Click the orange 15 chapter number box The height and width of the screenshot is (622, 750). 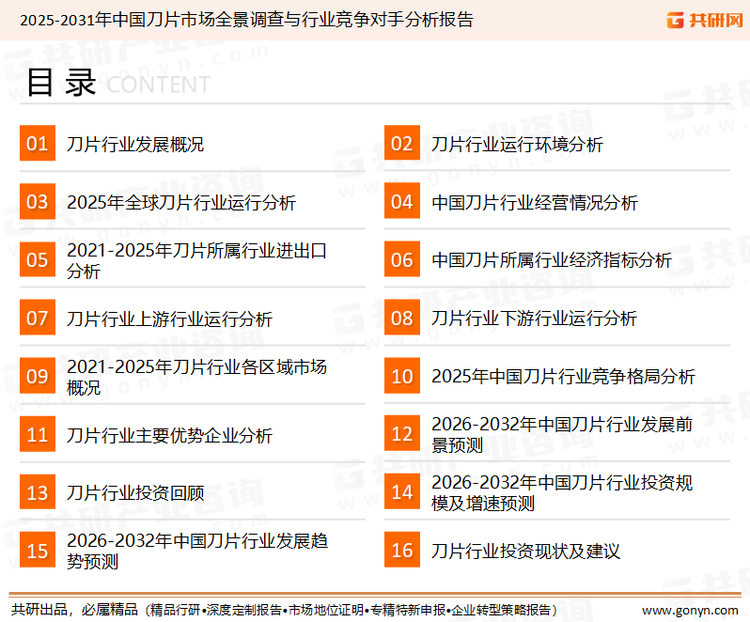(x=37, y=550)
